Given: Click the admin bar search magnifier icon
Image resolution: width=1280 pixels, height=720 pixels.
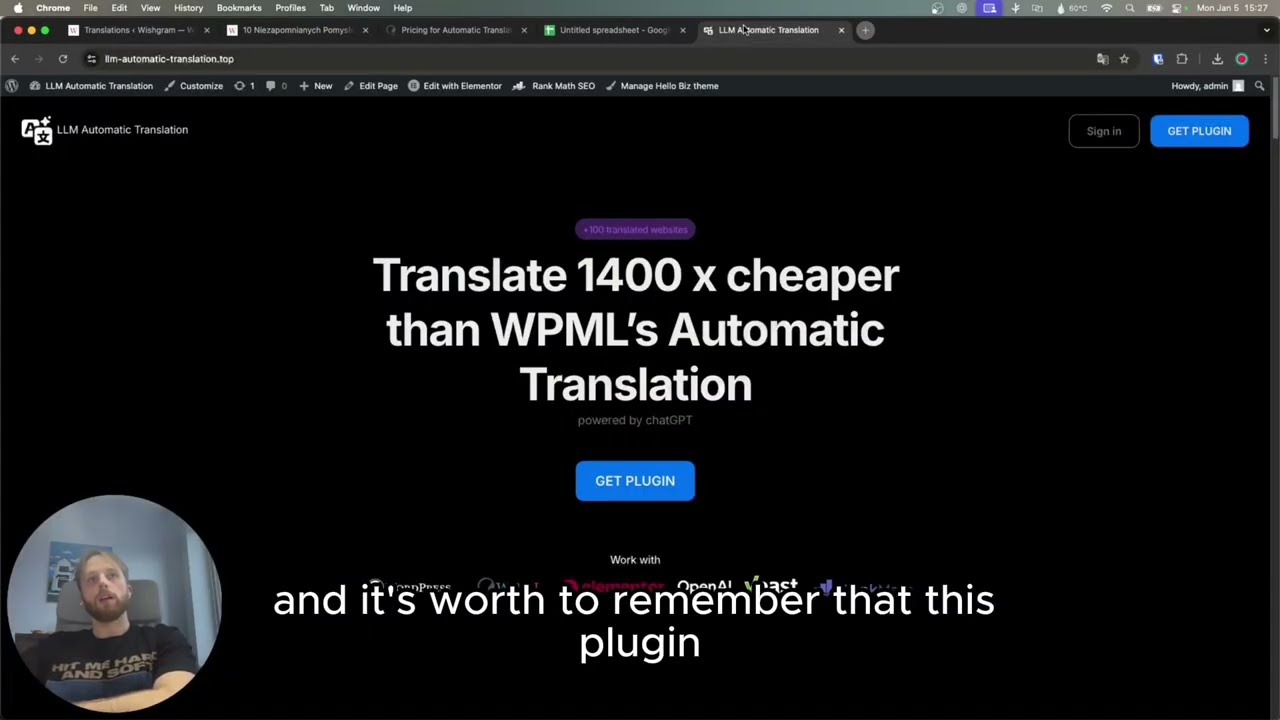Looking at the screenshot, I should 1259,86.
